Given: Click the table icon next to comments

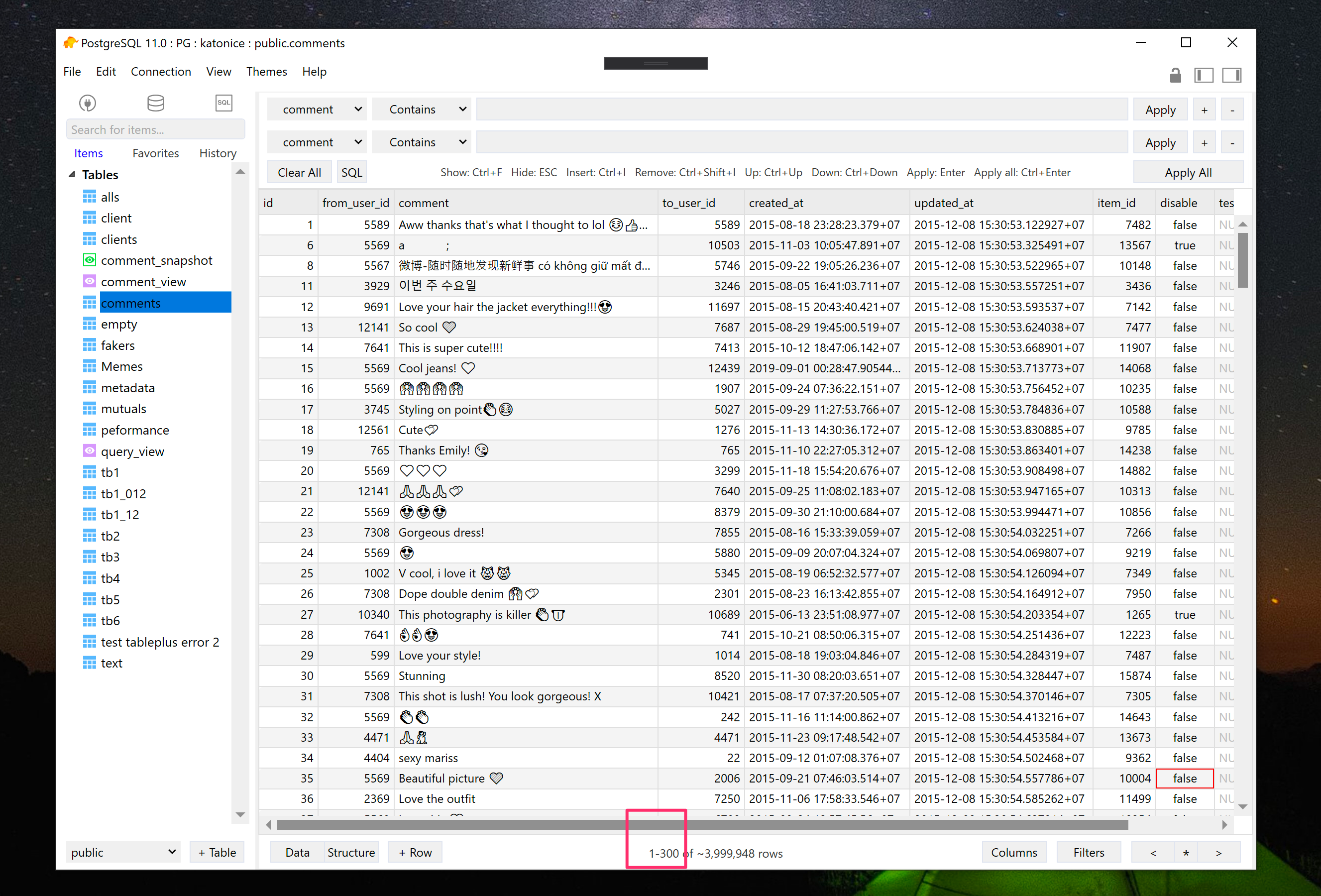Looking at the screenshot, I should [89, 303].
